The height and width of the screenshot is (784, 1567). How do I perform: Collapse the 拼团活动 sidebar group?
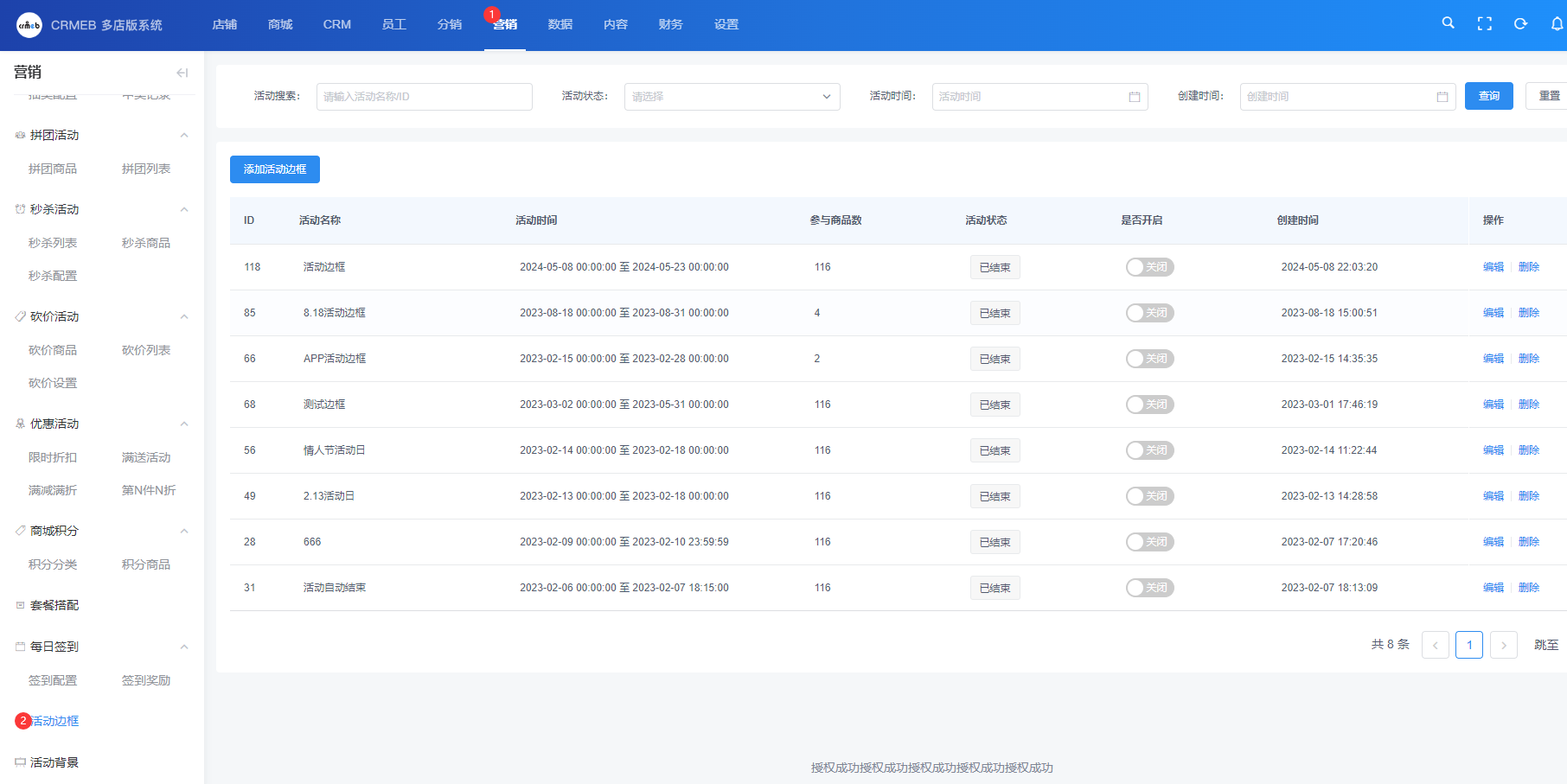(183, 136)
